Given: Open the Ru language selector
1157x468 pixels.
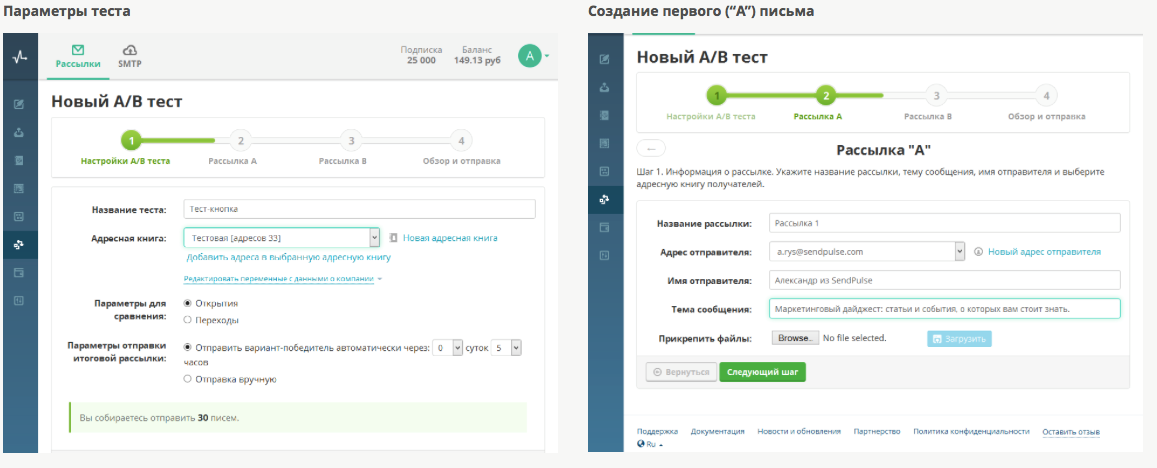Looking at the screenshot, I should (650, 444).
